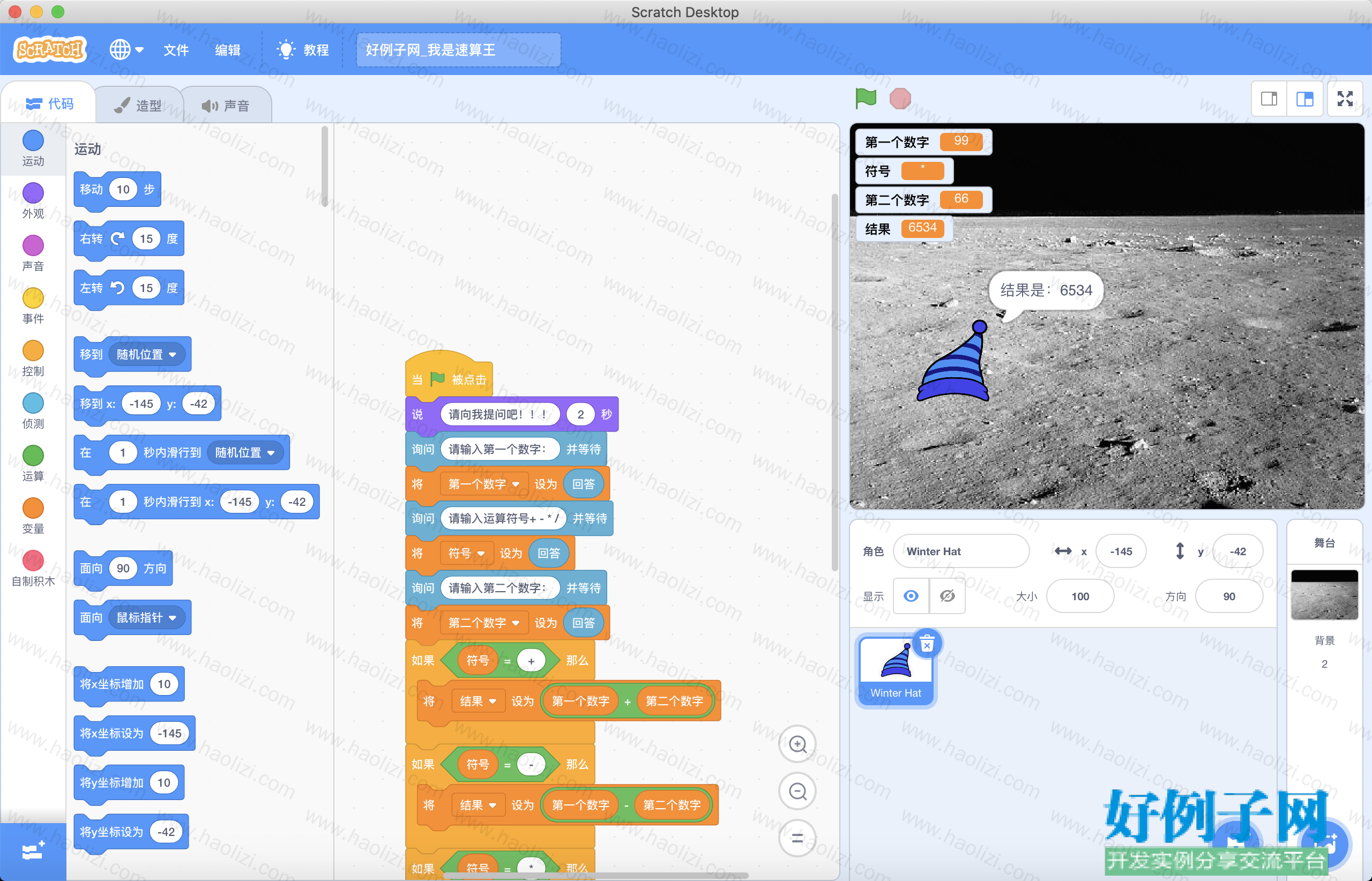Delete the Winter Hat sprite
Image resolution: width=1372 pixels, height=881 pixels.
coord(927,644)
